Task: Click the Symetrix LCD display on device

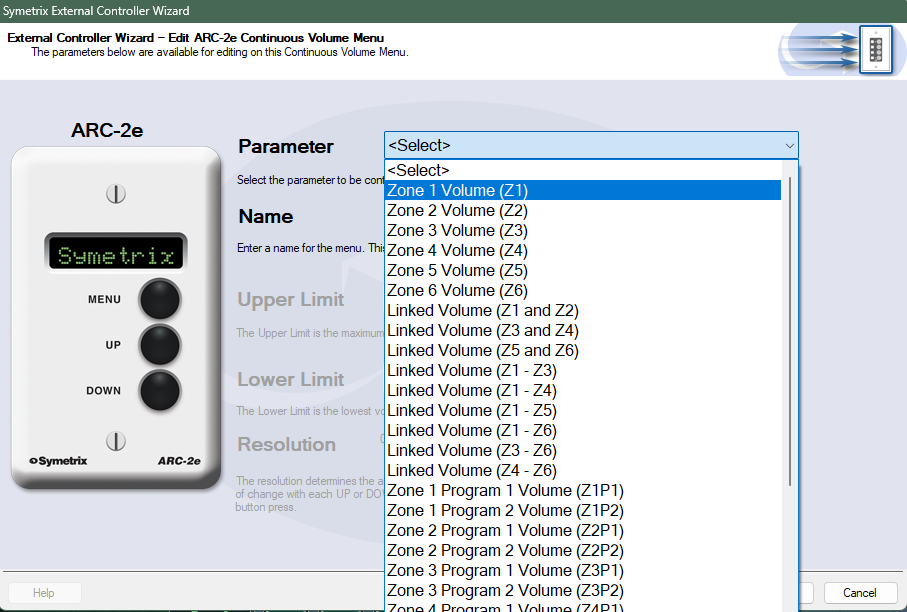Action: click(x=116, y=254)
